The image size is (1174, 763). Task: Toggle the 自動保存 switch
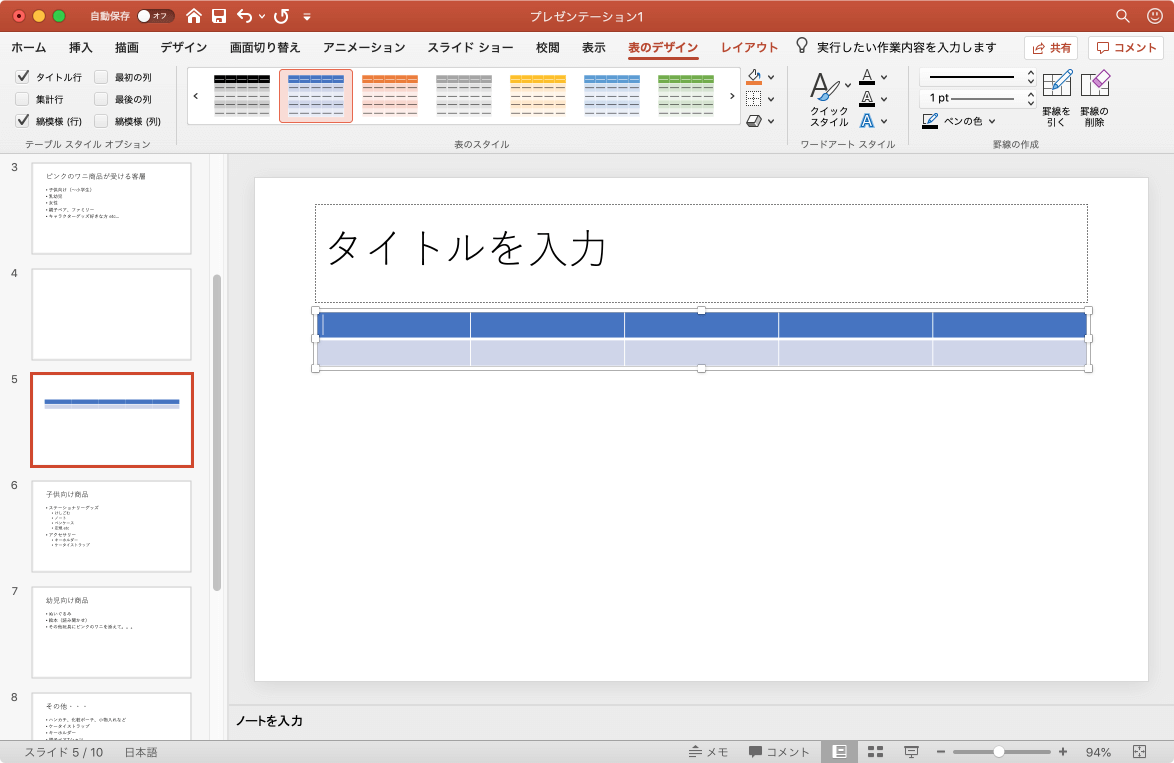155,16
